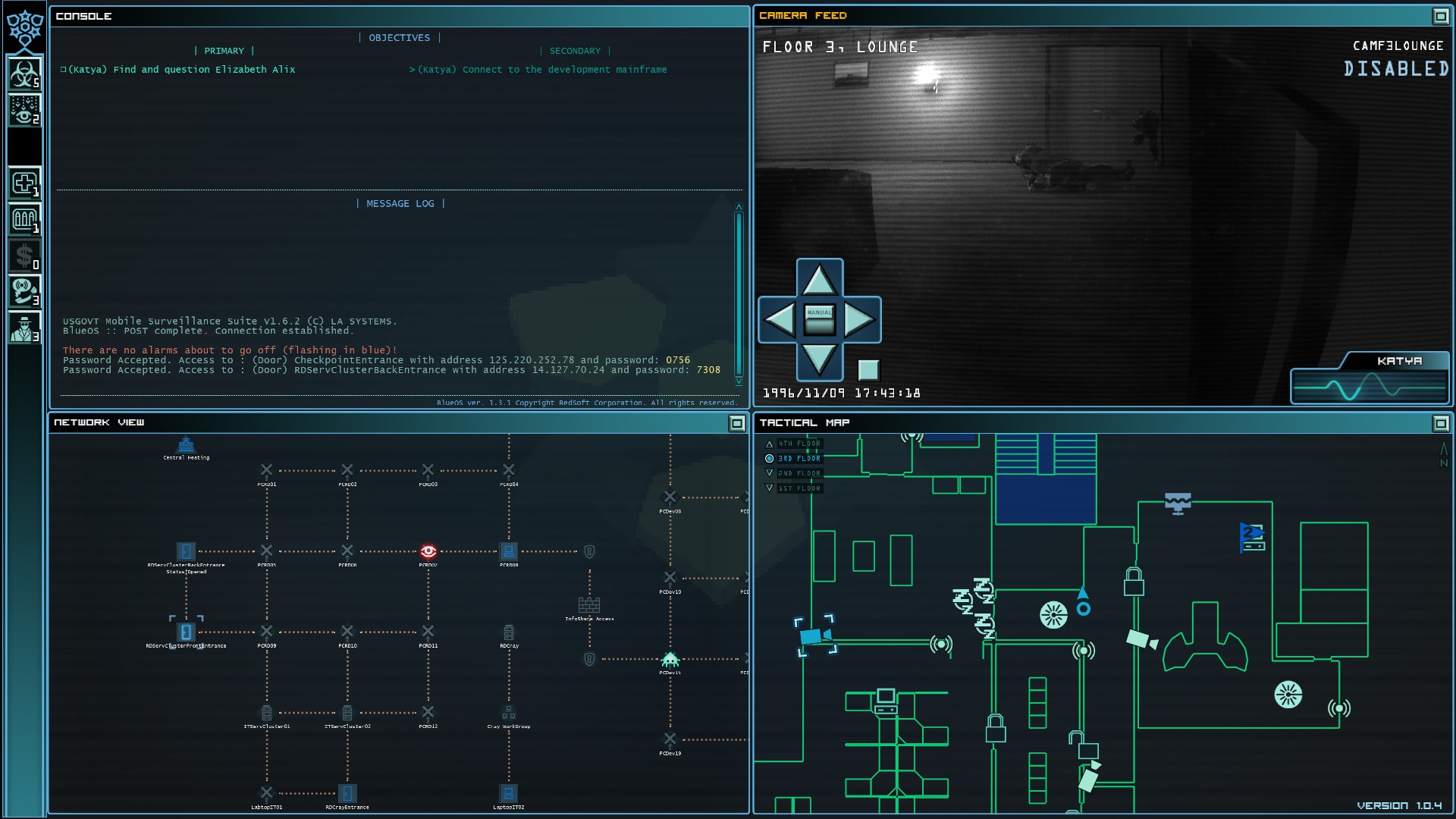1456x819 pixels.
Task: Click Katya's blue player marker on the map
Action: (x=1083, y=601)
